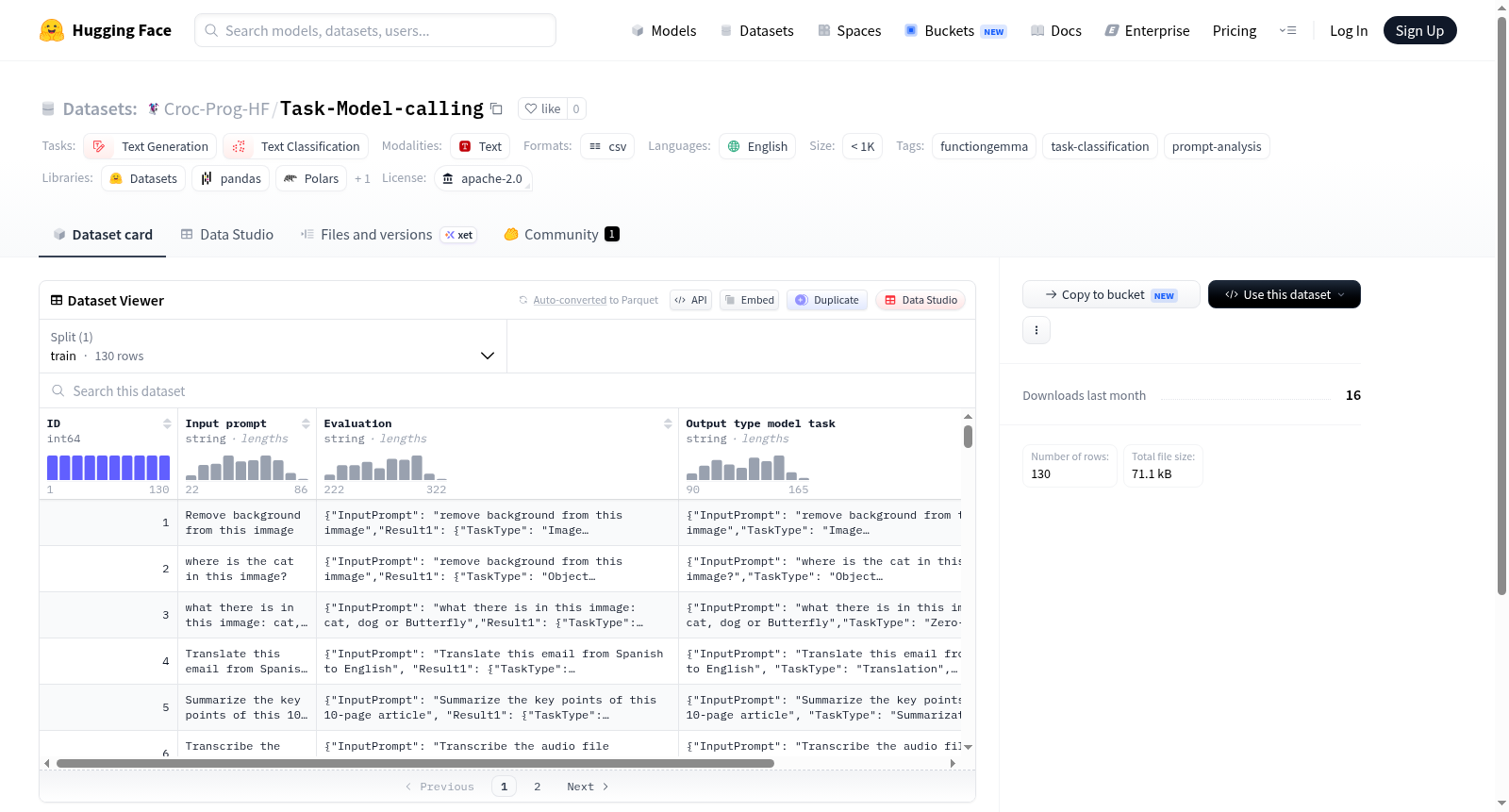Go to page 2 of the dataset
The image size is (1509, 812).
point(538,787)
